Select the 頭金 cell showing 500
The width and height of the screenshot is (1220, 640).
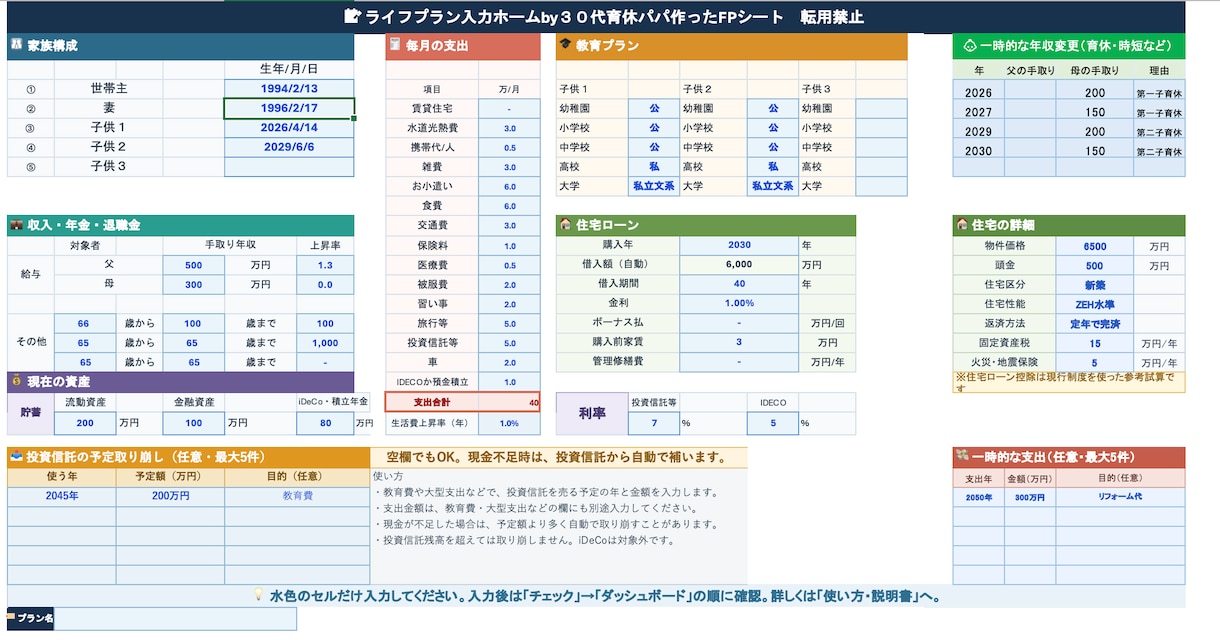tap(1094, 266)
